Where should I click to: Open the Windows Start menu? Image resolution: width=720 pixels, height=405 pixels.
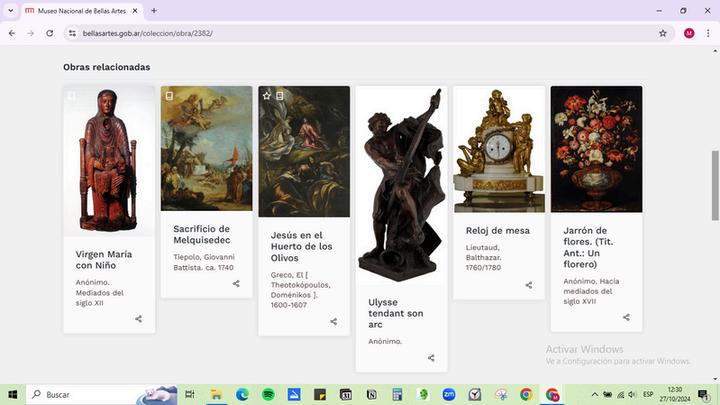tap(12, 394)
